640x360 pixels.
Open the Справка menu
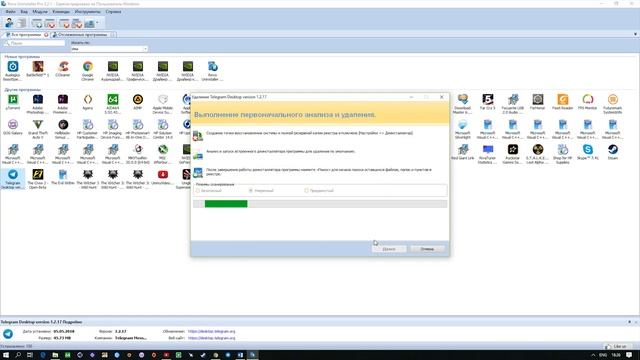pyautogui.click(x=113, y=12)
